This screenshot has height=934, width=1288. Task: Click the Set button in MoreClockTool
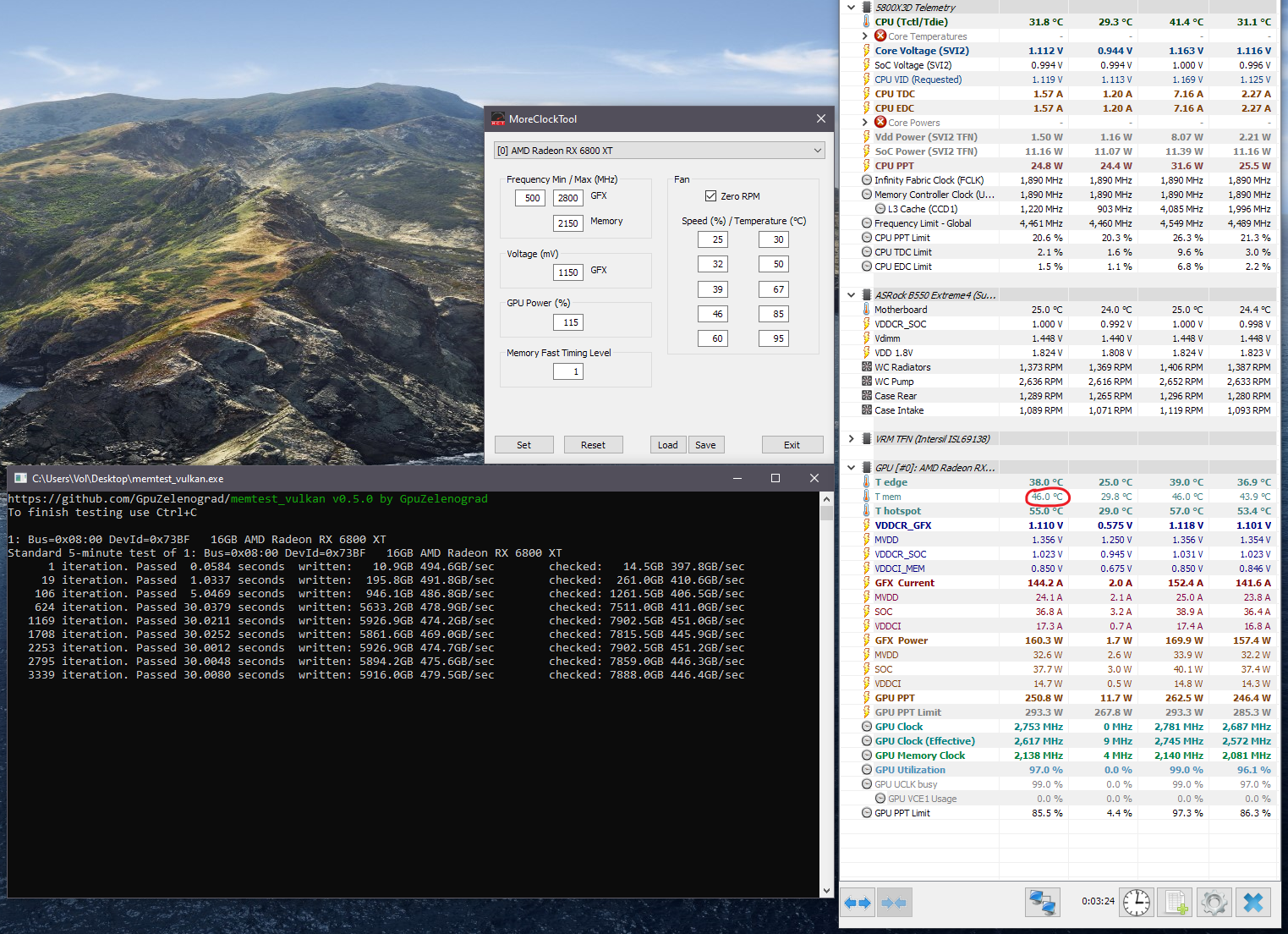(x=524, y=445)
